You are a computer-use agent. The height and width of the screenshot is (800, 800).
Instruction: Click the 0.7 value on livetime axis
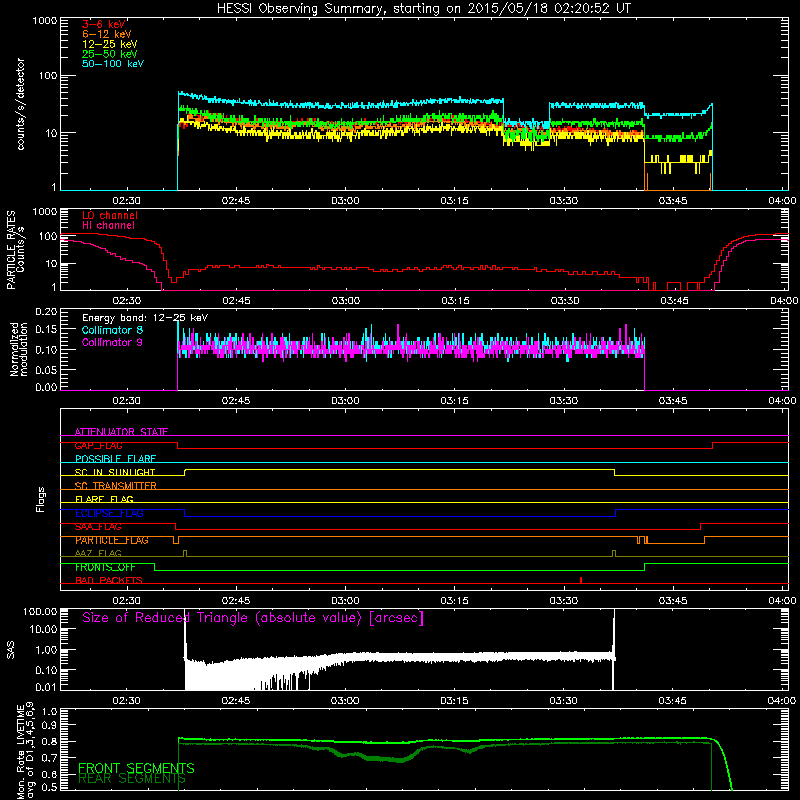(49, 758)
